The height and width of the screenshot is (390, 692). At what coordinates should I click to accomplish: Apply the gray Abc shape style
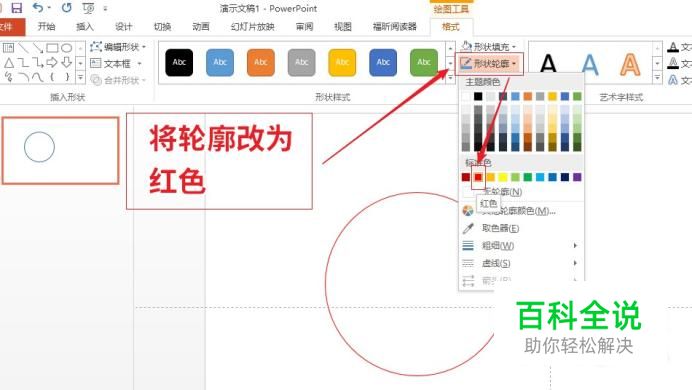[301, 62]
